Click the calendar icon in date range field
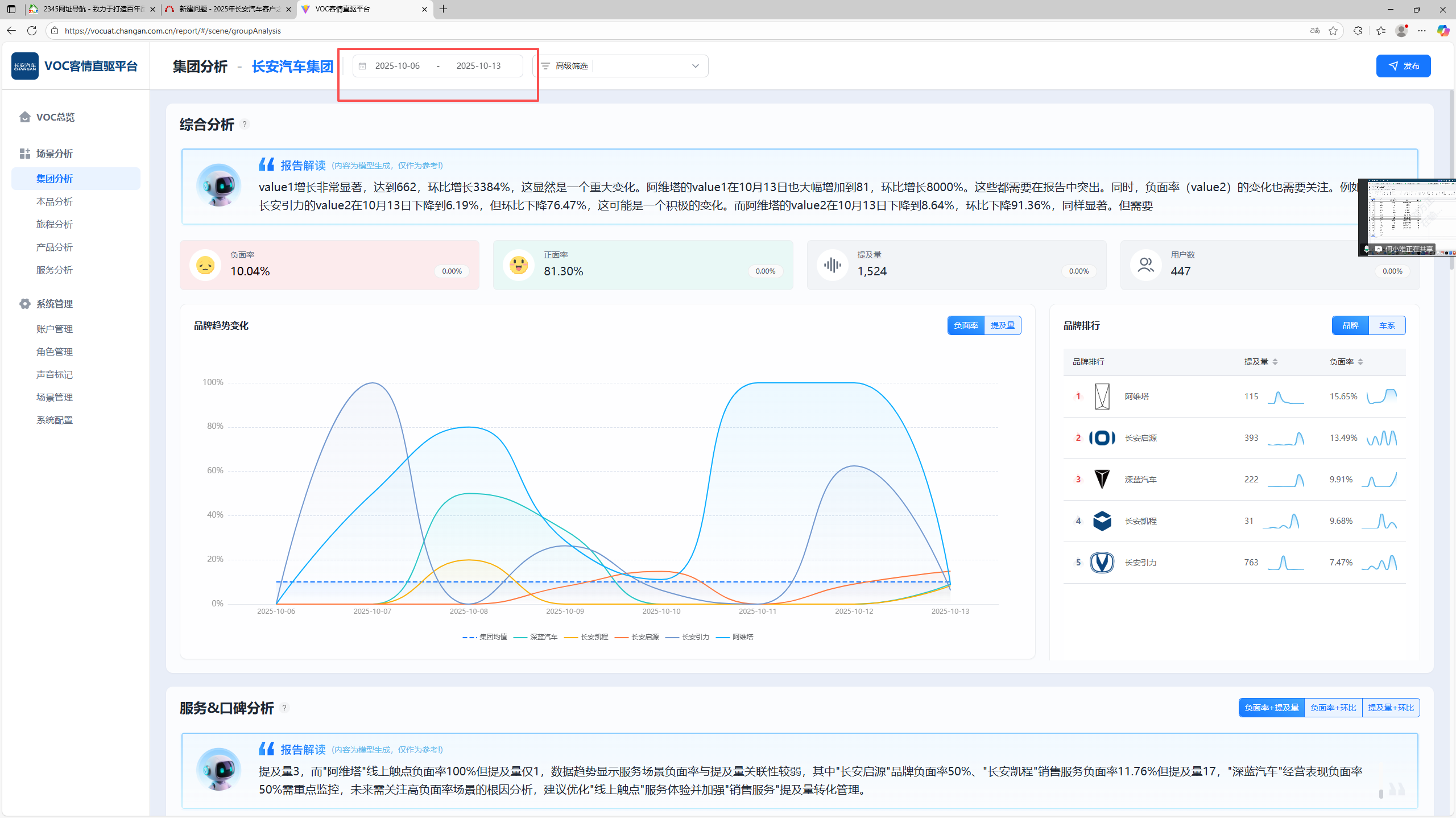 pos(362,66)
